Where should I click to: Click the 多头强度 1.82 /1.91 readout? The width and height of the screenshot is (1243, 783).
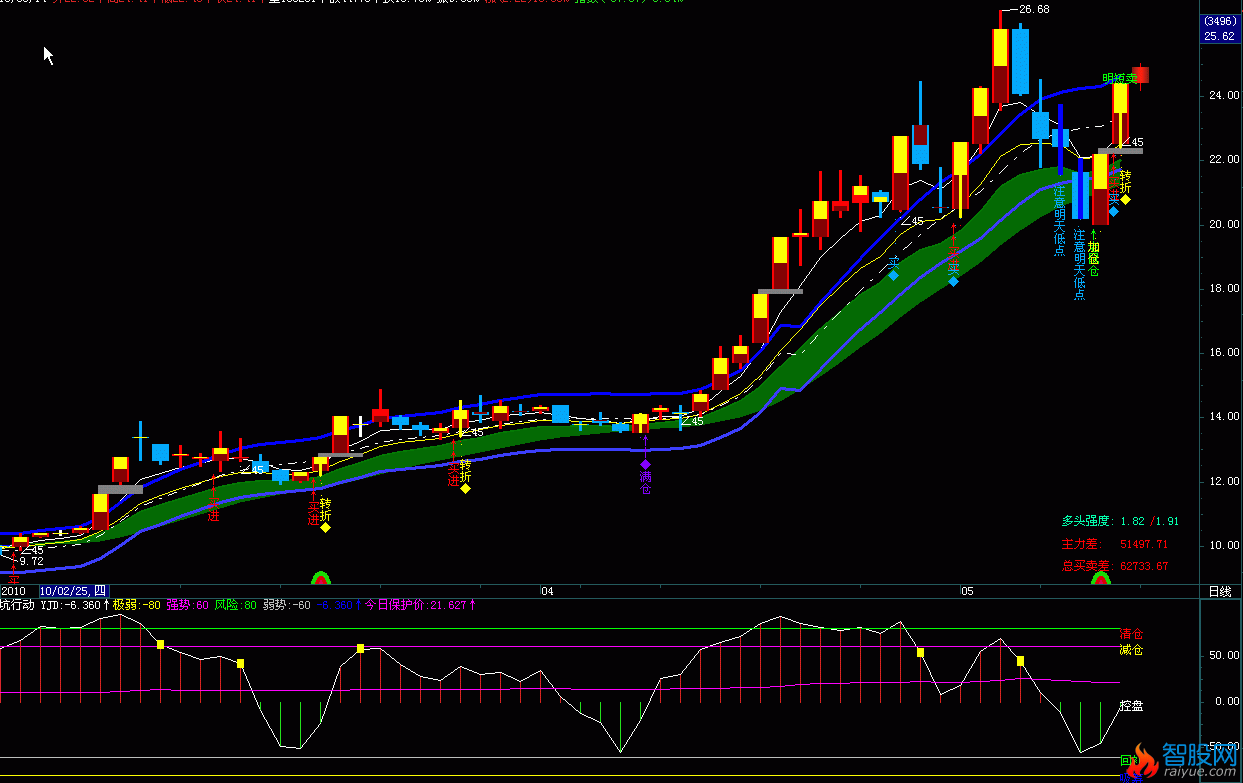coord(1120,521)
